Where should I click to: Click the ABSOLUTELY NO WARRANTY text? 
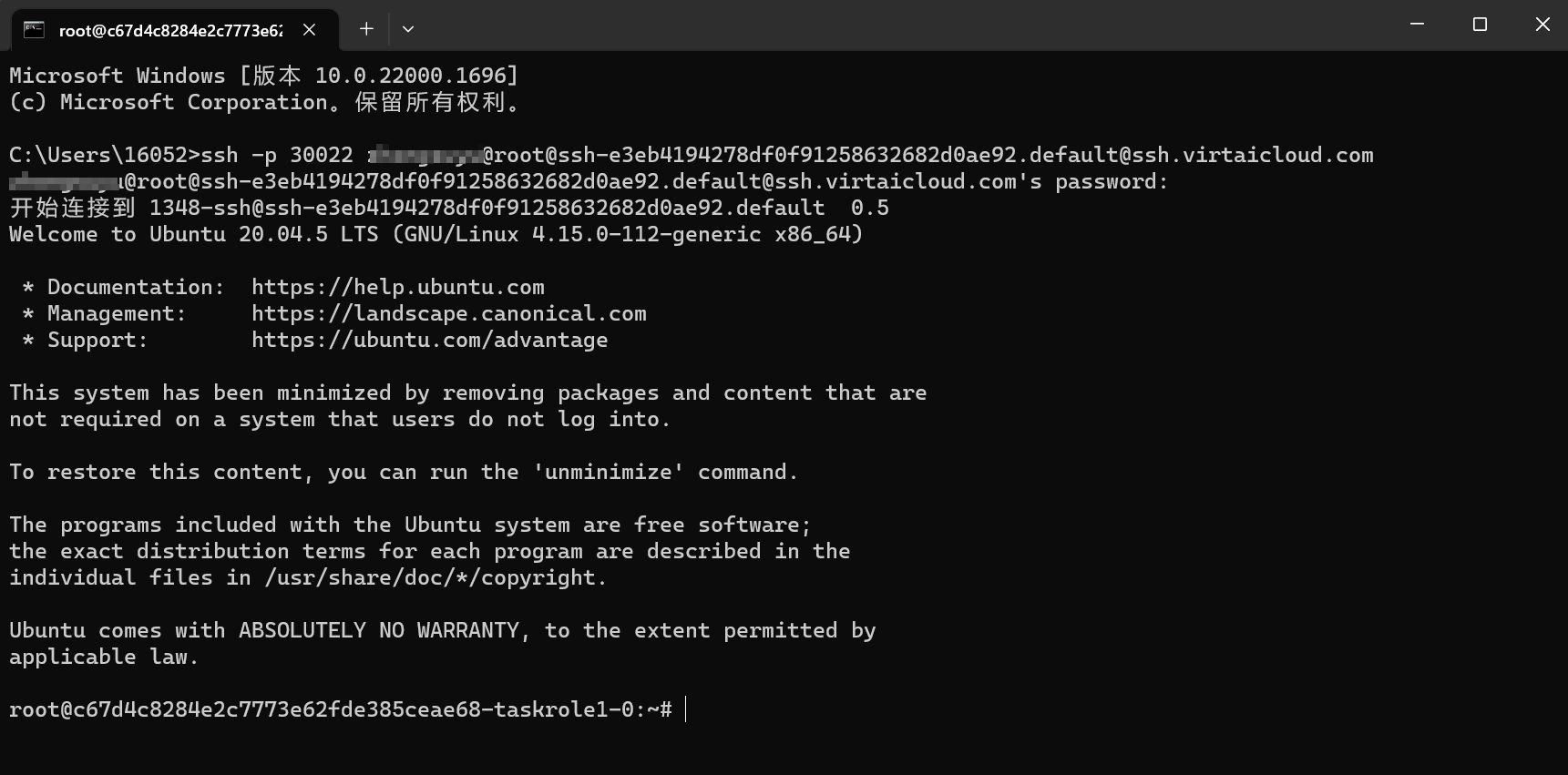pos(378,631)
